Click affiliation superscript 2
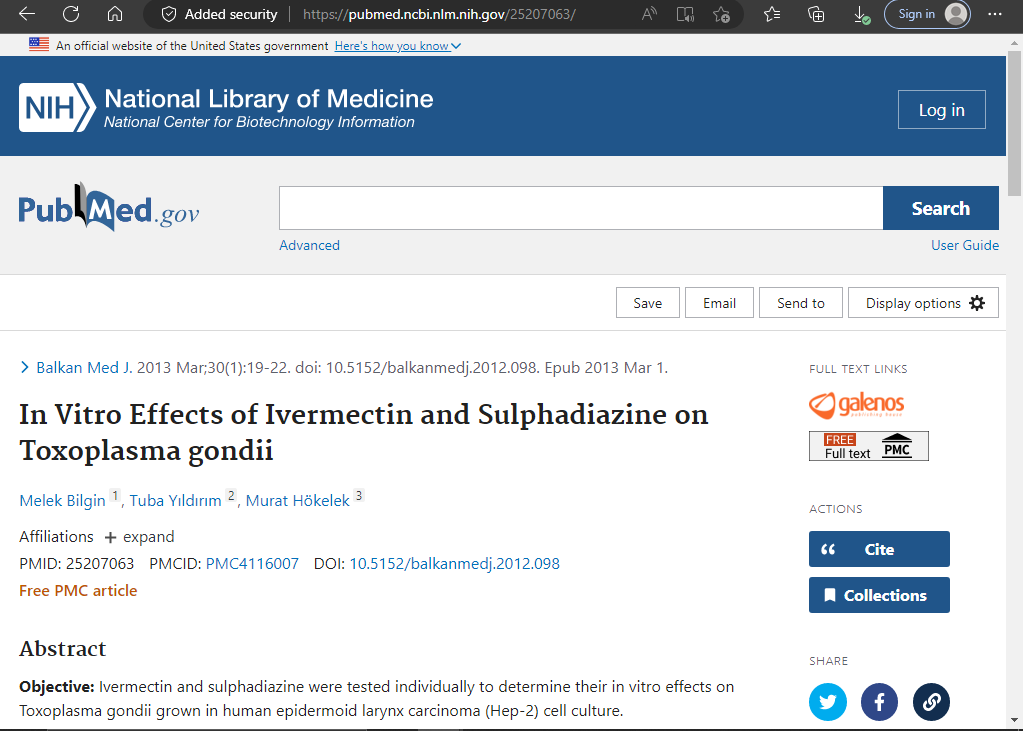Image resolution: width=1023 pixels, height=731 pixels. (231, 495)
